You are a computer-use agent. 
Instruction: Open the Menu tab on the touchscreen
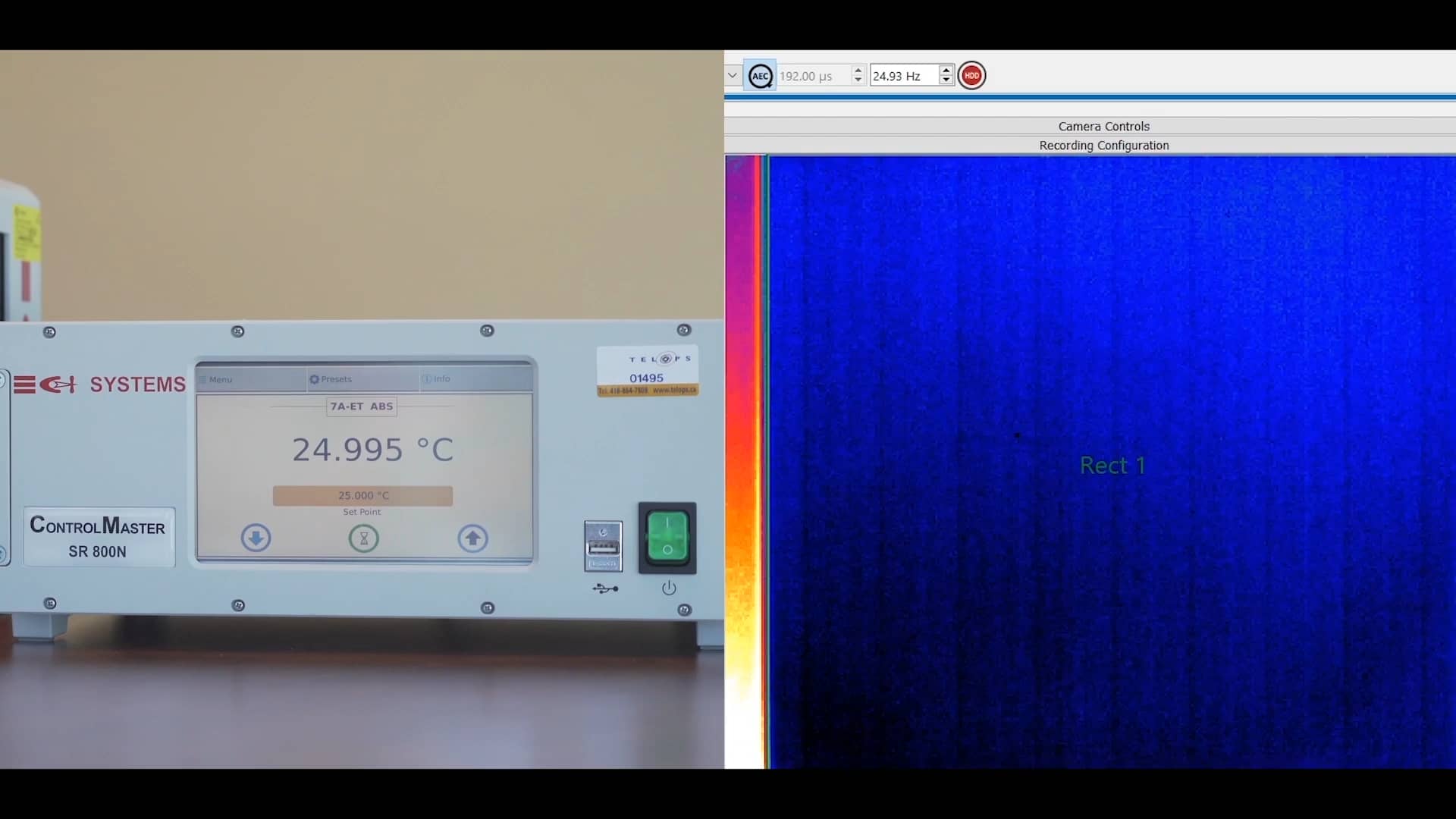tap(220, 379)
